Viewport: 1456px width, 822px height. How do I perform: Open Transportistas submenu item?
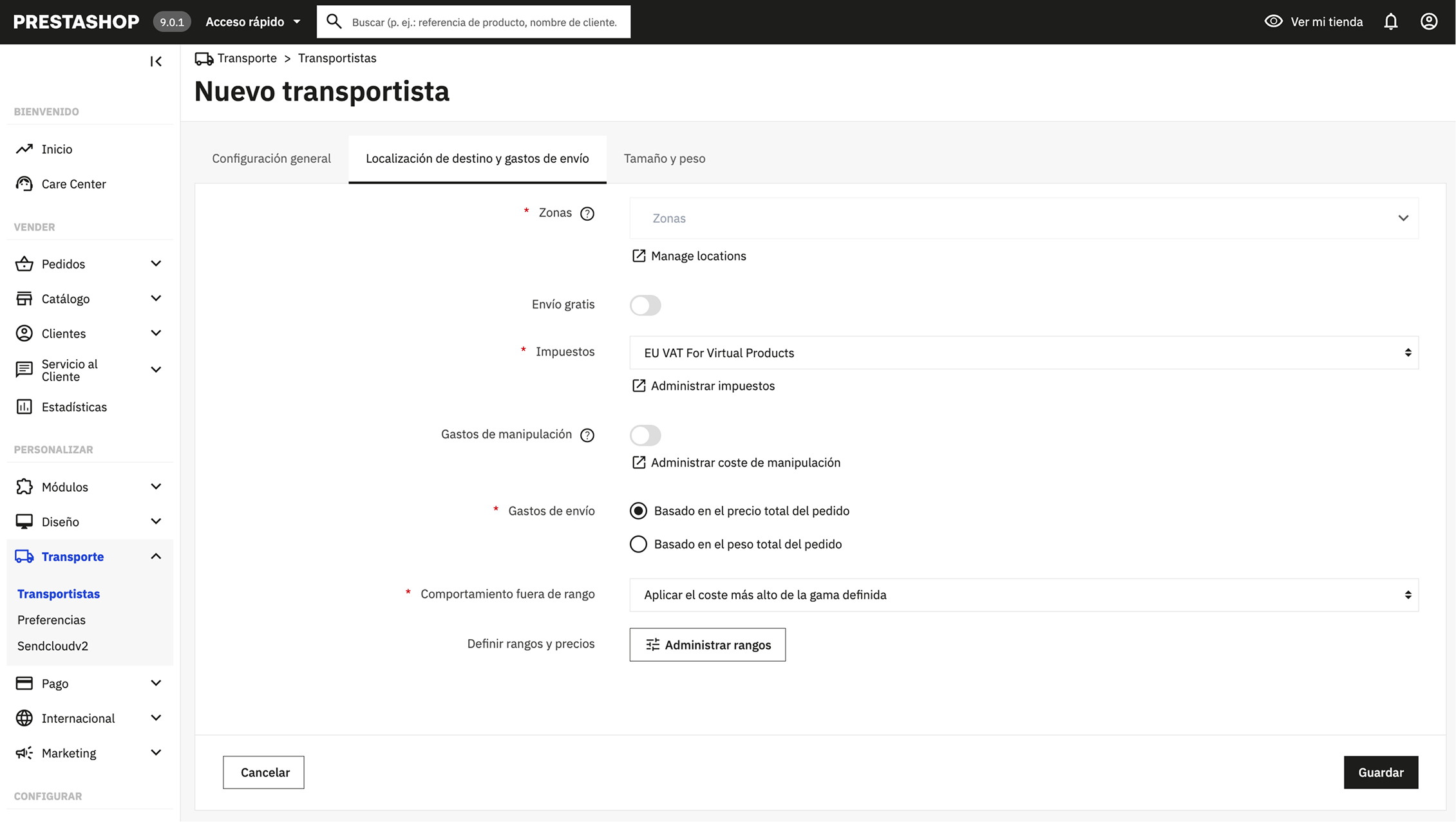(x=59, y=593)
